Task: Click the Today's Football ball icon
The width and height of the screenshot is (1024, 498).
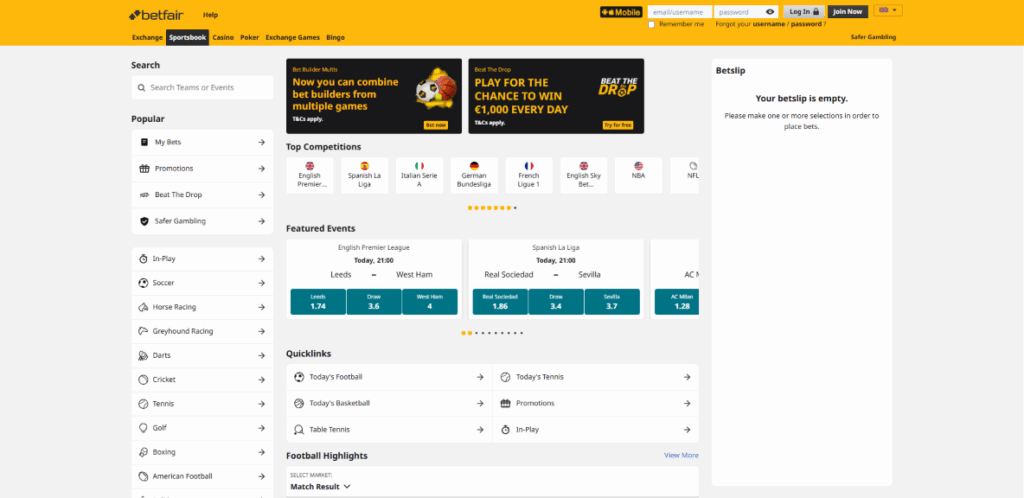Action: (299, 377)
